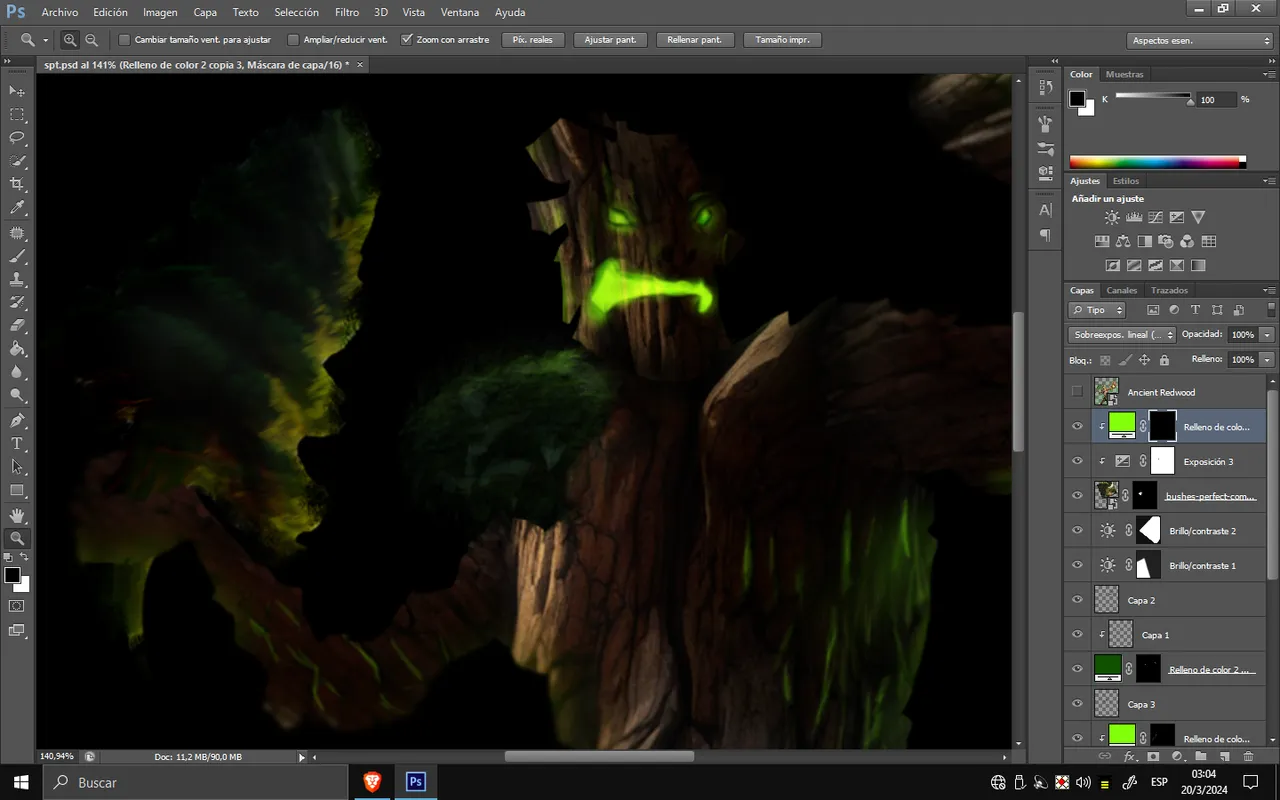Screen dimensions: 1280x800
Task: Open the Capas panel options menu
Action: (x=1270, y=290)
